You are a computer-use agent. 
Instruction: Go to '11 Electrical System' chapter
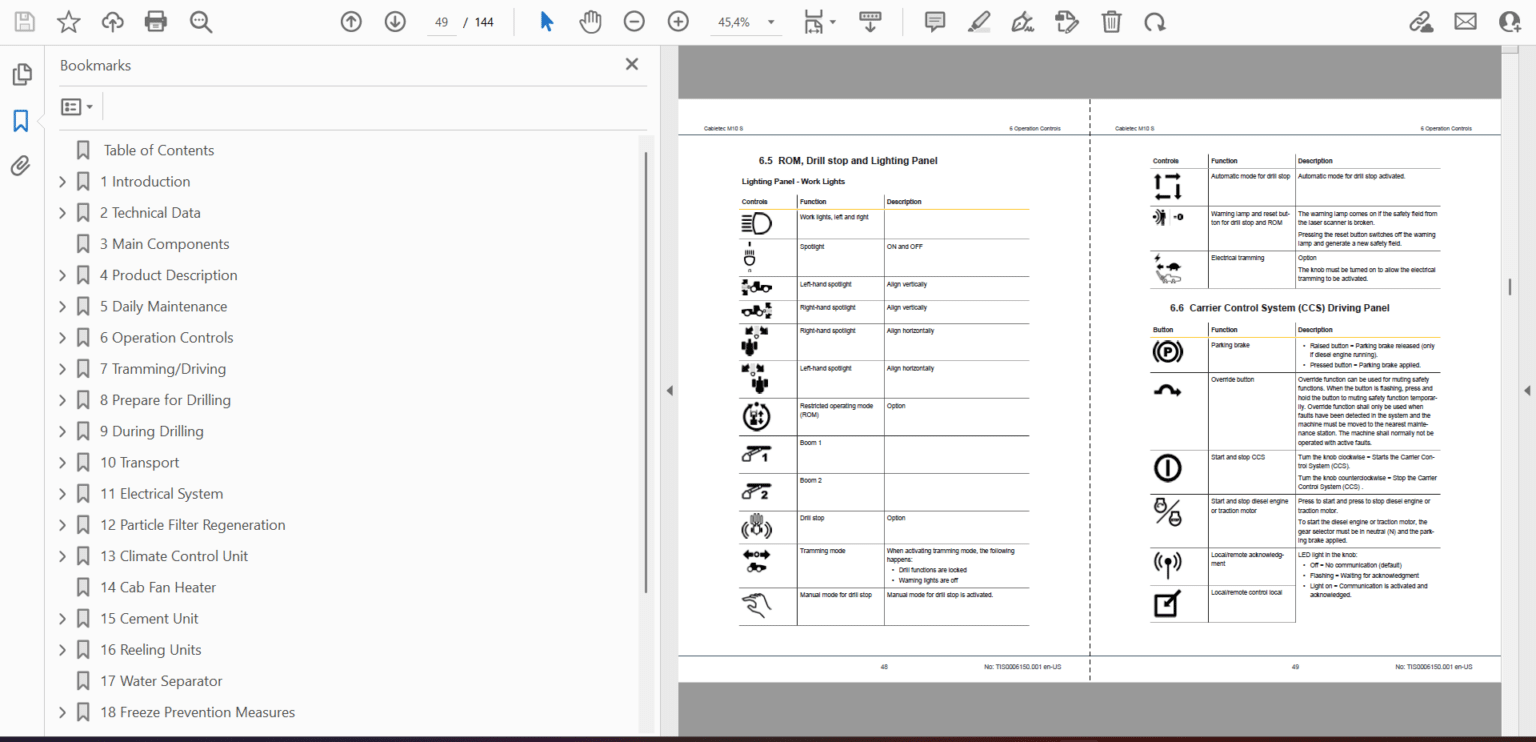[161, 493]
